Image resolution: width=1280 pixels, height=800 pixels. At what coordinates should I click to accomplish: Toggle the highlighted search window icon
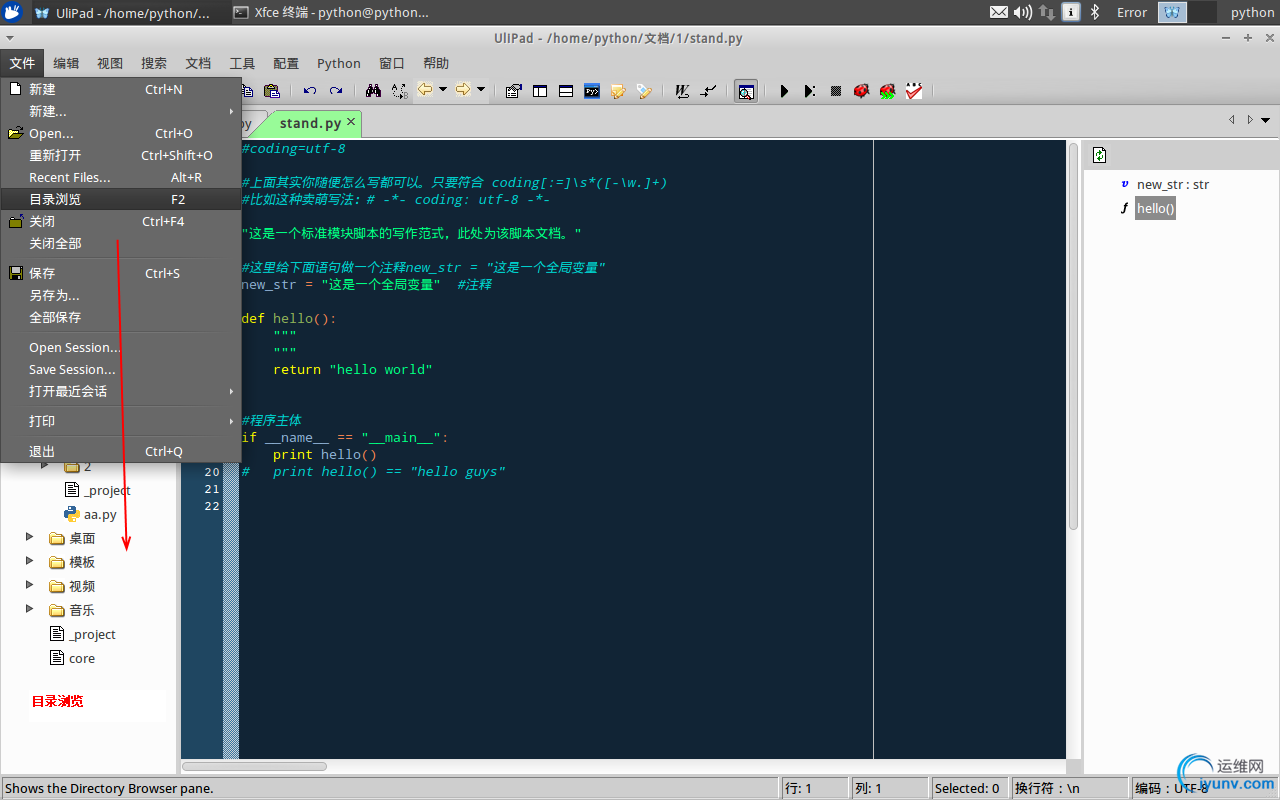tap(746, 91)
